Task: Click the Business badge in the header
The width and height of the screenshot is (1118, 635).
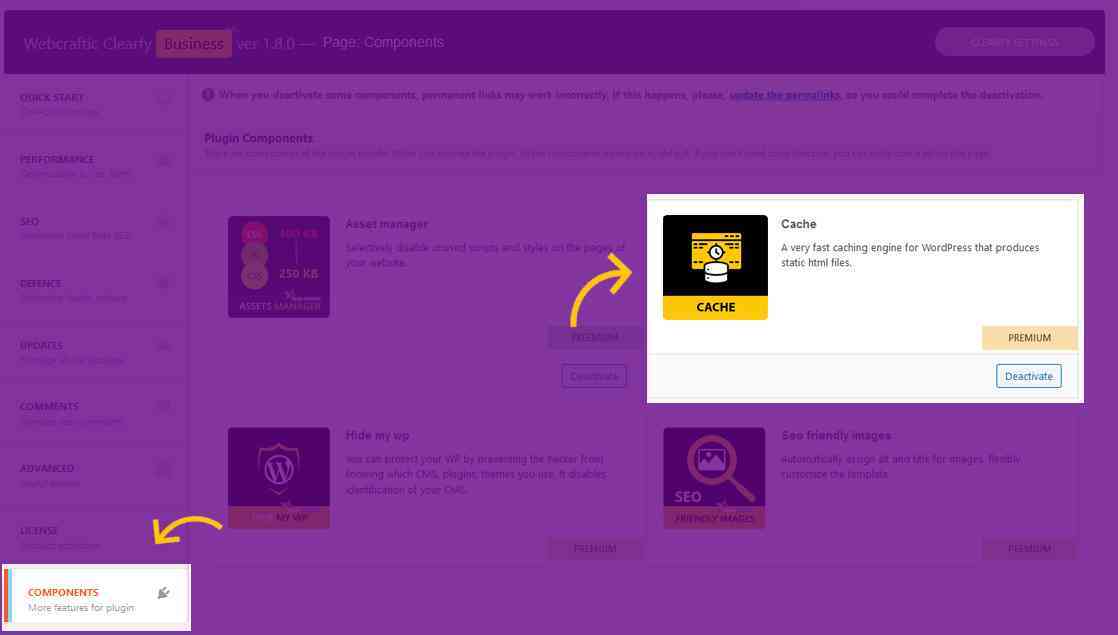Action: pyautogui.click(x=194, y=43)
